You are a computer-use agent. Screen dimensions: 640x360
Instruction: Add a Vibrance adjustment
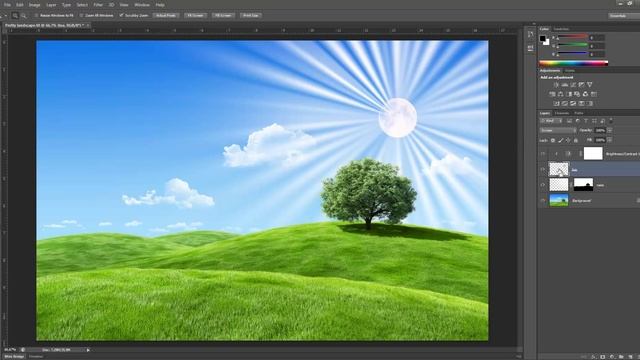(590, 84)
